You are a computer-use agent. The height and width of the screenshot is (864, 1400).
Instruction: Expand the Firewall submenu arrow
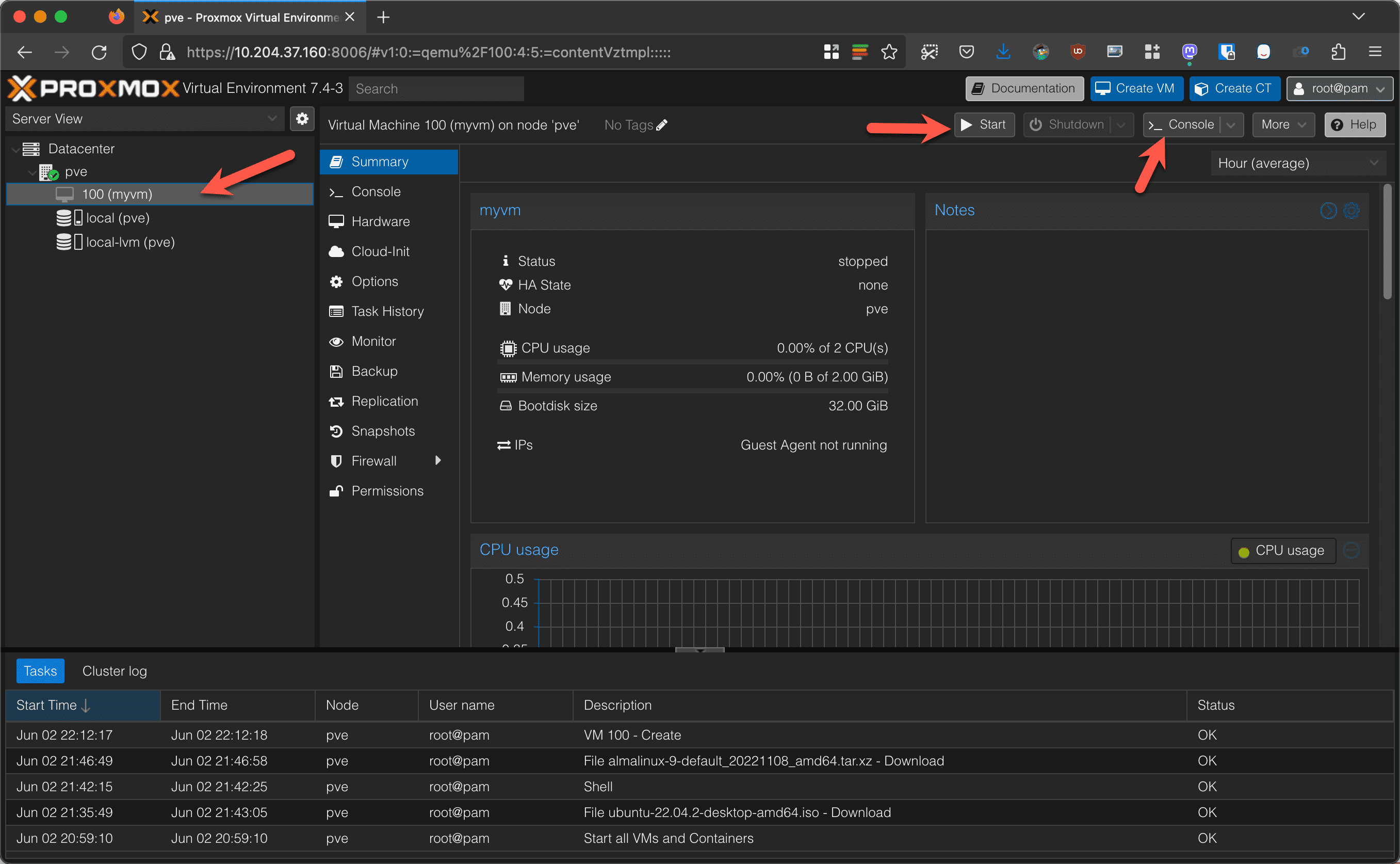click(x=438, y=460)
